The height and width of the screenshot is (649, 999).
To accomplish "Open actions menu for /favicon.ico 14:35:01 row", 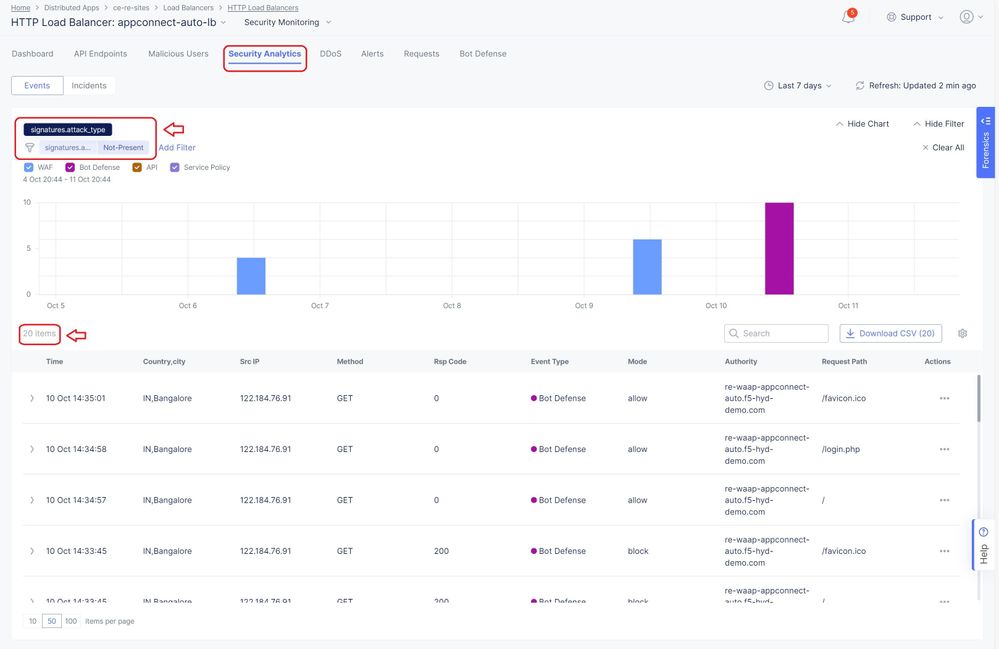I will 944,398.
